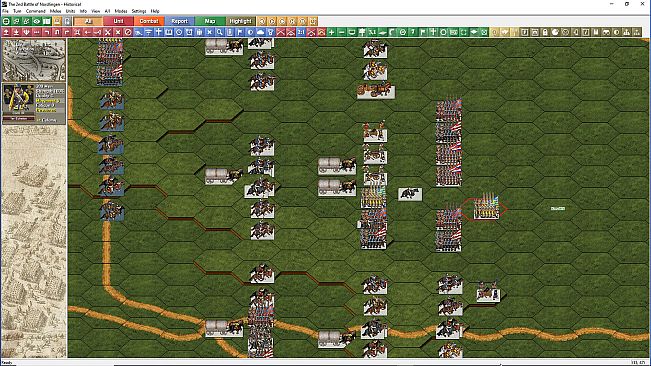
Task: Click the olive binoculars icon
Action: tap(606, 32)
